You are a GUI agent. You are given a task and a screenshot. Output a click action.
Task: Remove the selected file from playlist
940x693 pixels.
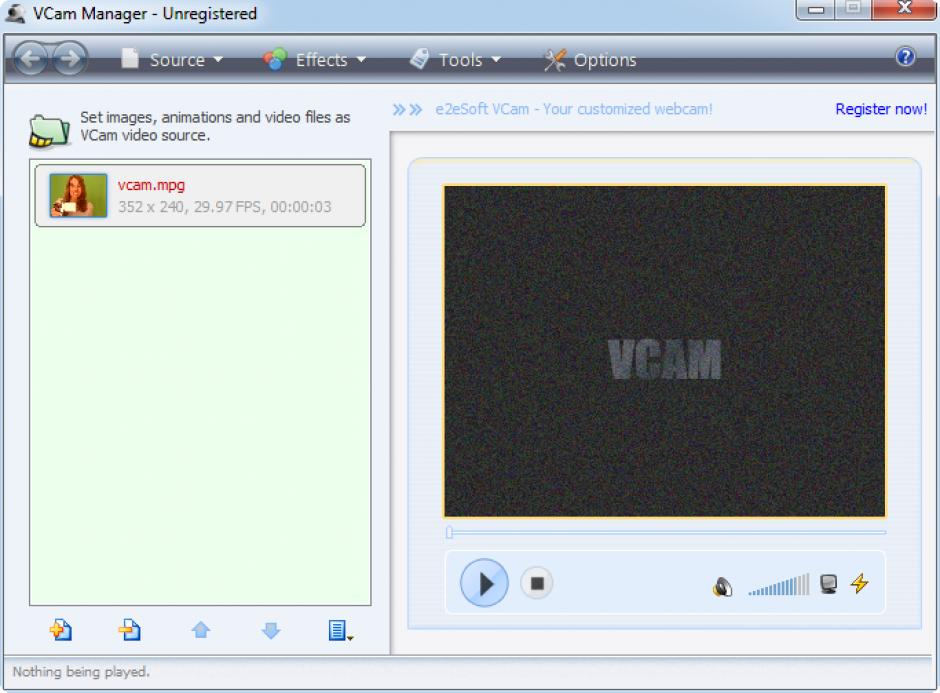pyautogui.click(x=130, y=630)
